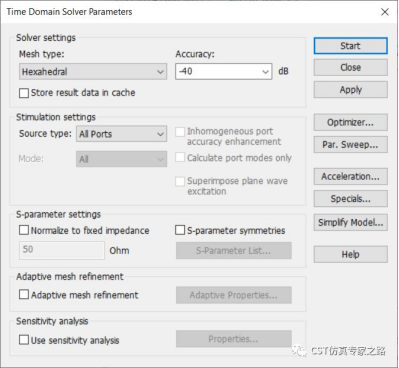This screenshot has width=399, height=368.
Task: Click the 'Ohm' unit label
Action: click(119, 251)
